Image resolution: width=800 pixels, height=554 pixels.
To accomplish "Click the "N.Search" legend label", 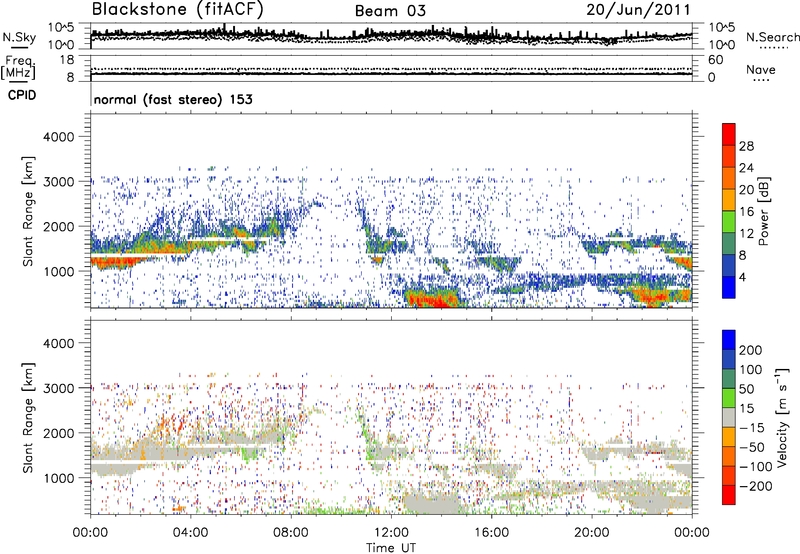I will (x=772, y=37).
